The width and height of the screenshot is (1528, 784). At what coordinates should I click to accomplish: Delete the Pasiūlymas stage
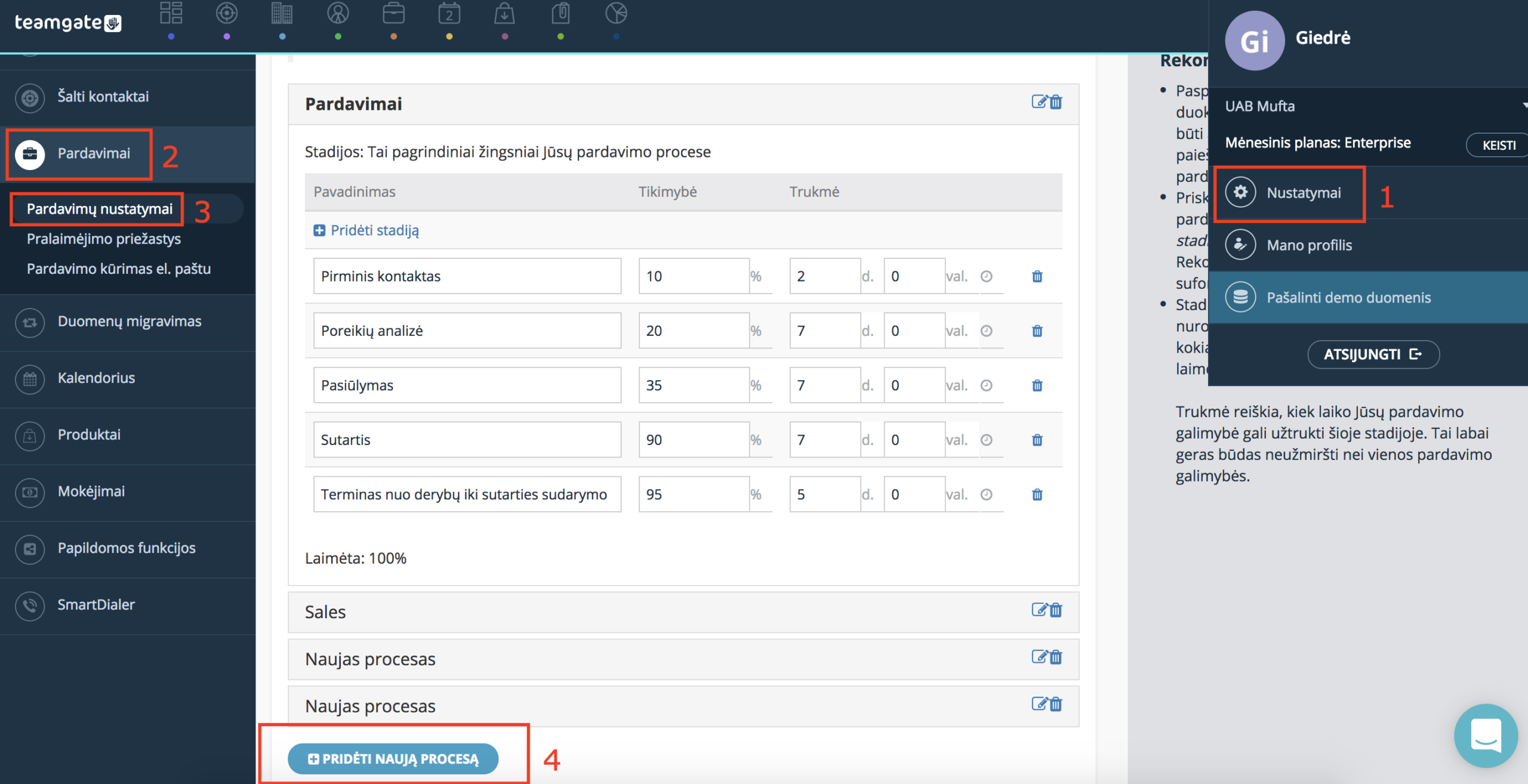pyautogui.click(x=1037, y=385)
